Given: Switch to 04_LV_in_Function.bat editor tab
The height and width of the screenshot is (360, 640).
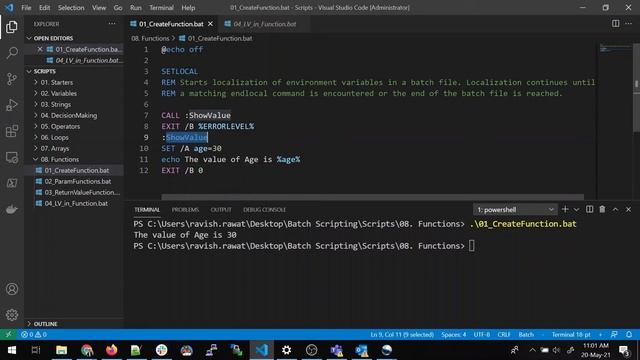Looking at the screenshot, I should 264,24.
